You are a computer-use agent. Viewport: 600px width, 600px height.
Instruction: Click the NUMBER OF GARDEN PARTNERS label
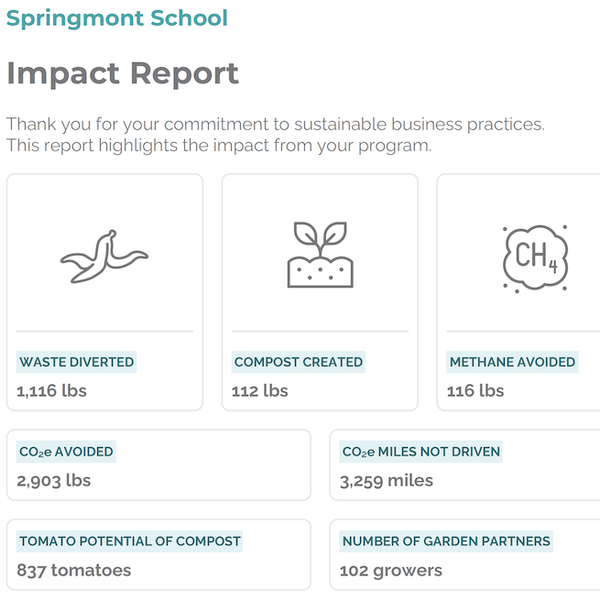pos(446,541)
